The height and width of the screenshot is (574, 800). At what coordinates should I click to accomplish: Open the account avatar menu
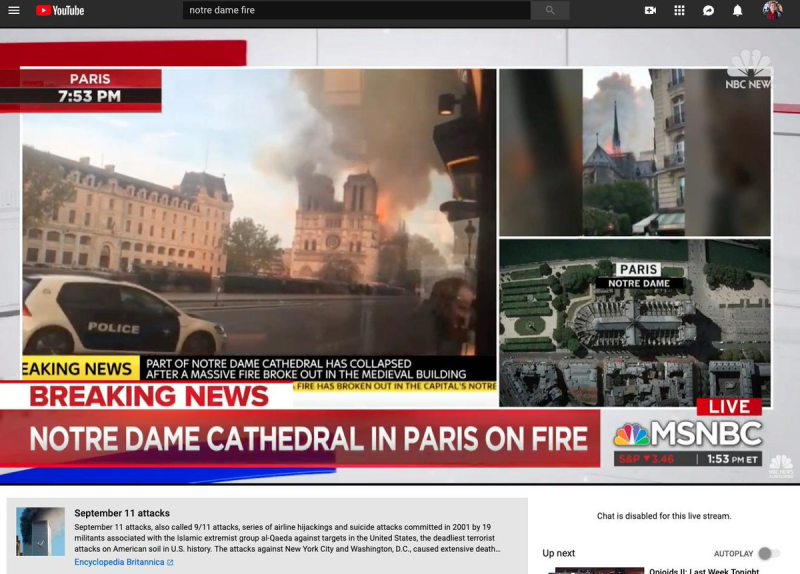[x=772, y=10]
